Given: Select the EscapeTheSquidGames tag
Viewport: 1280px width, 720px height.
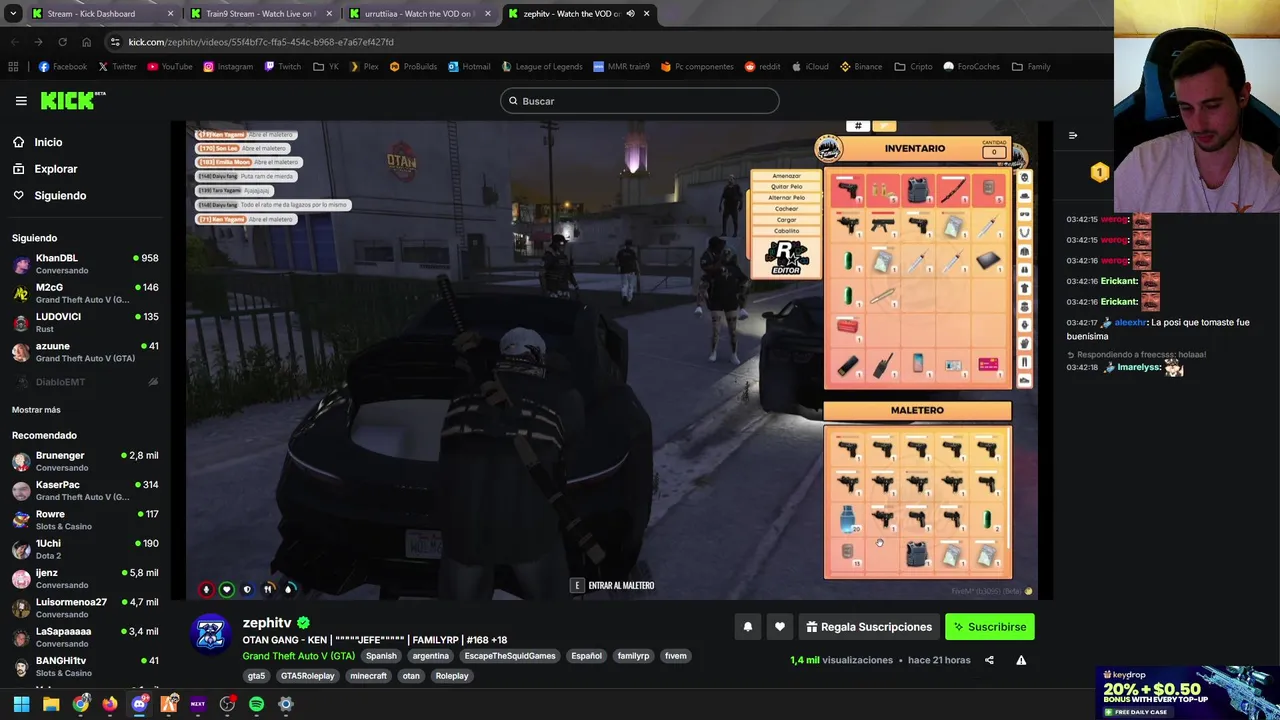Looking at the screenshot, I should tap(510, 656).
